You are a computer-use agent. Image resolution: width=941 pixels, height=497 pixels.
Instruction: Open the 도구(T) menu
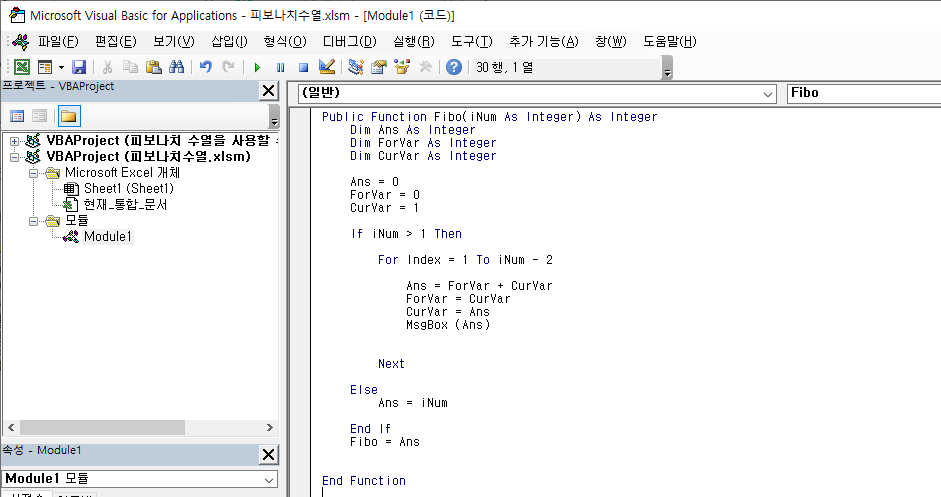point(472,41)
